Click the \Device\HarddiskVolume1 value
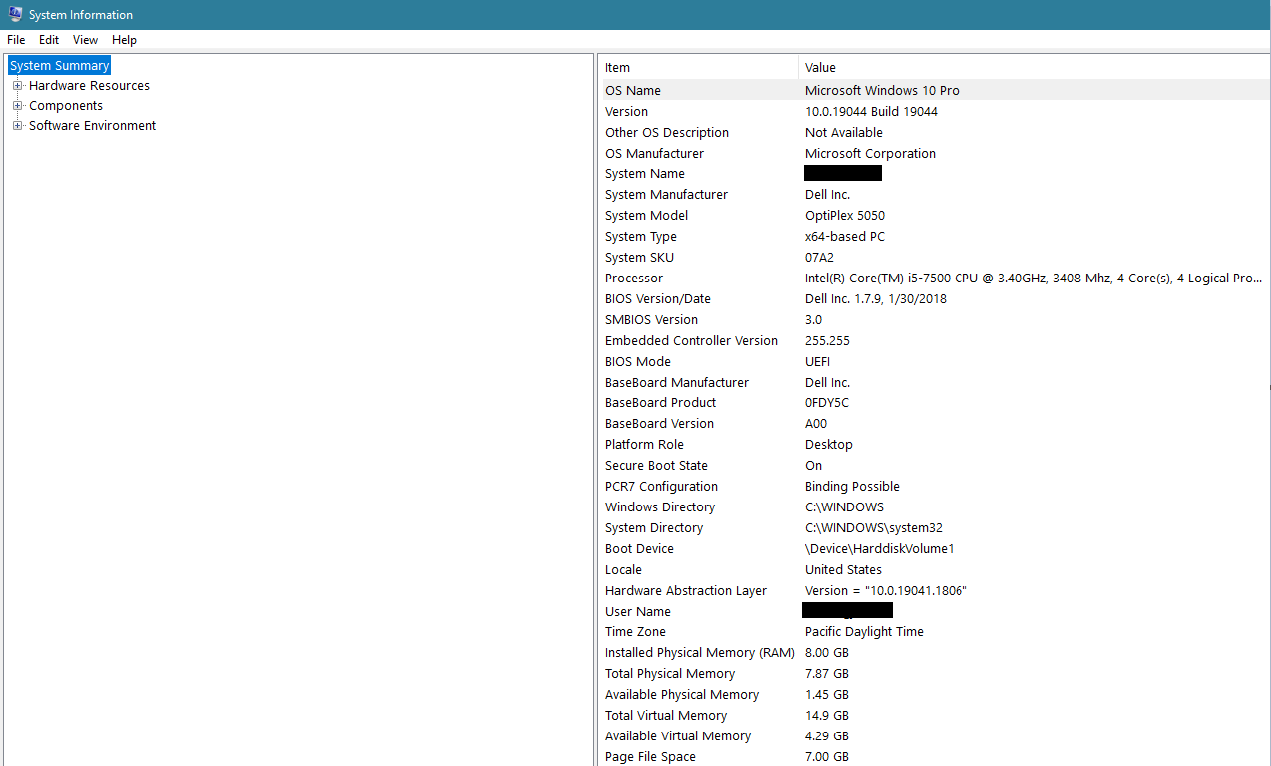The image size is (1271, 766). pos(880,549)
